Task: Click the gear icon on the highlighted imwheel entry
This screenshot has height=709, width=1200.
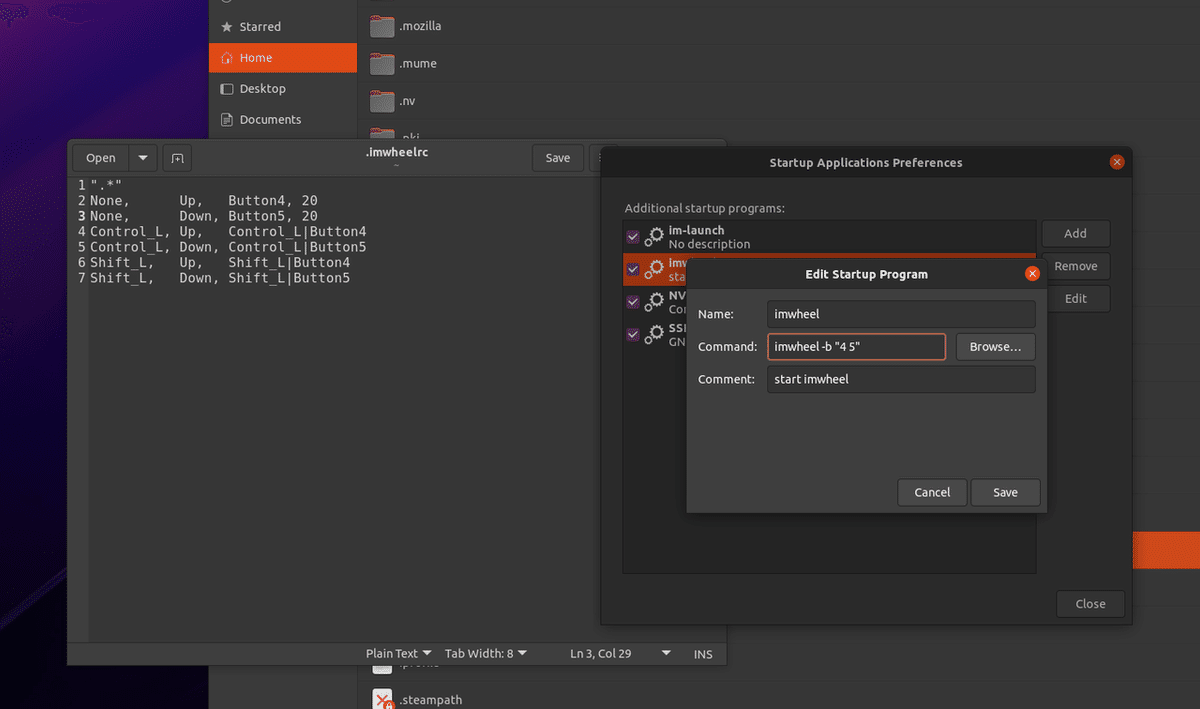Action: pyautogui.click(x=654, y=269)
